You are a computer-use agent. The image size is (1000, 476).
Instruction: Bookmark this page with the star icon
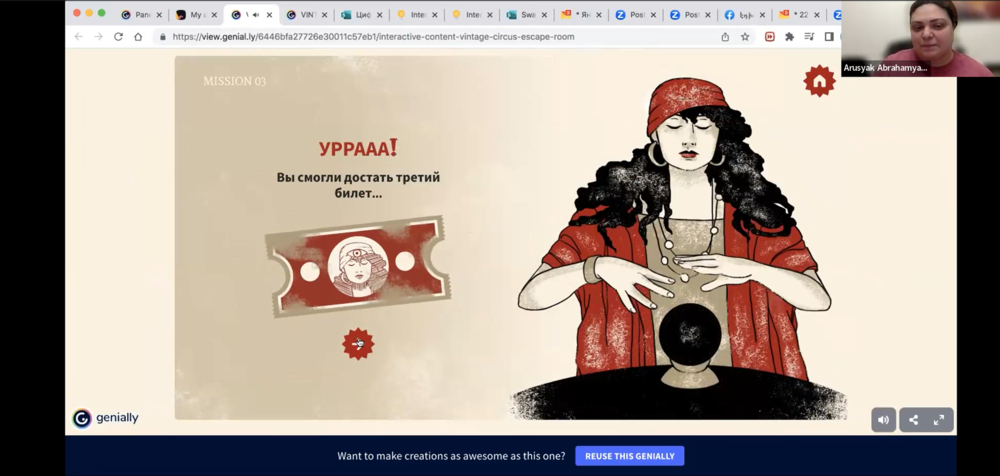[745, 37]
